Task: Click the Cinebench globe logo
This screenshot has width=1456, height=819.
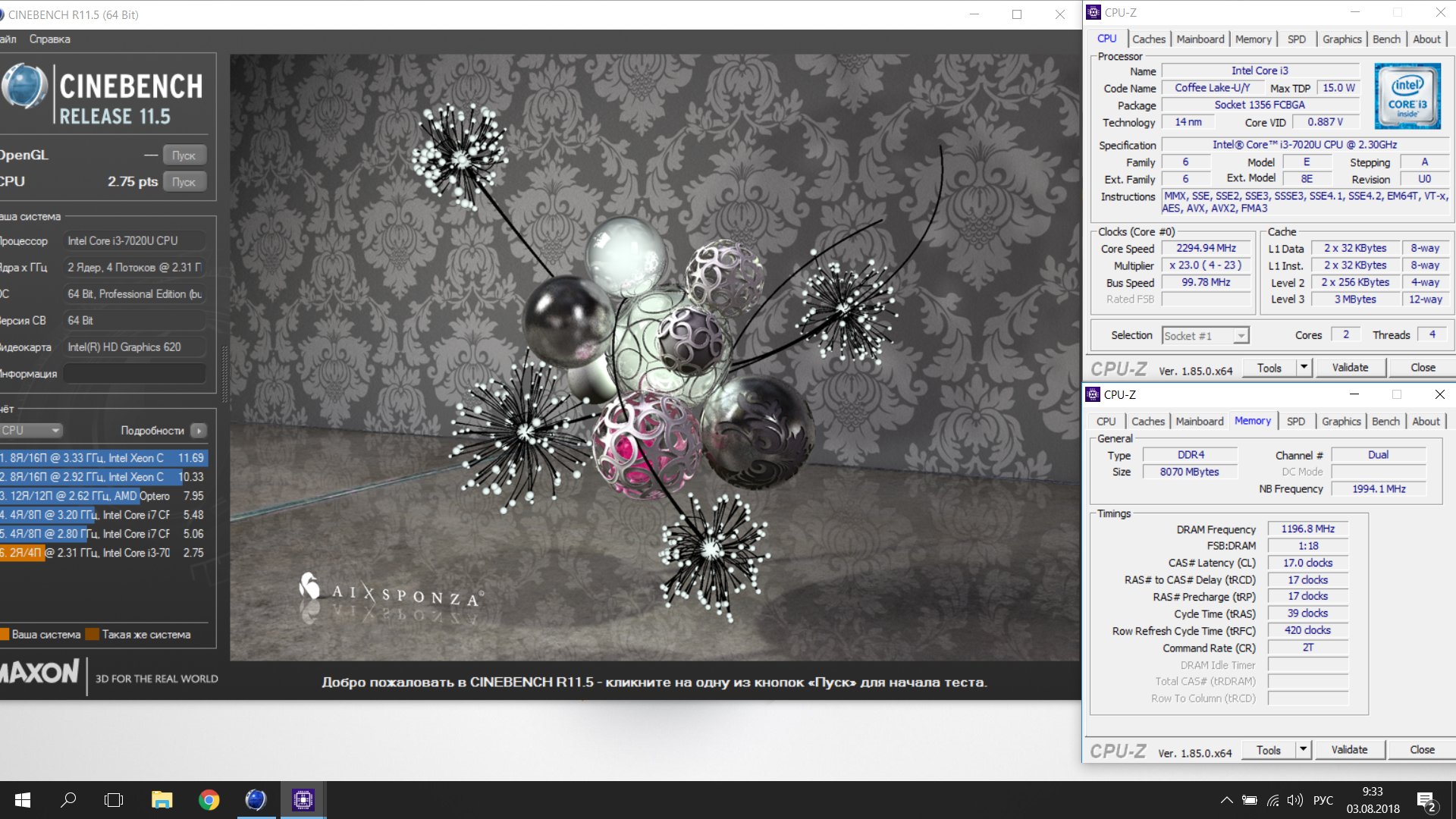Action: pos(24,86)
